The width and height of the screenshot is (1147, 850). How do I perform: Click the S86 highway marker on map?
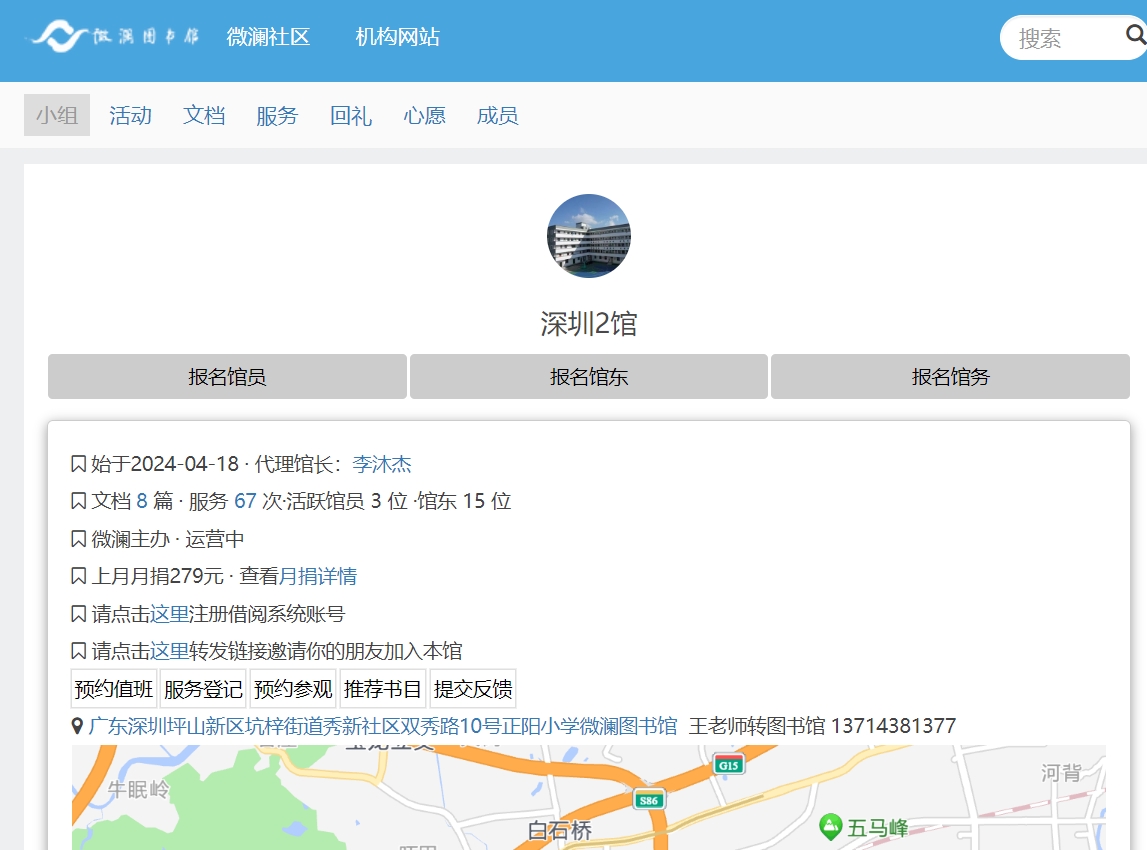649,800
